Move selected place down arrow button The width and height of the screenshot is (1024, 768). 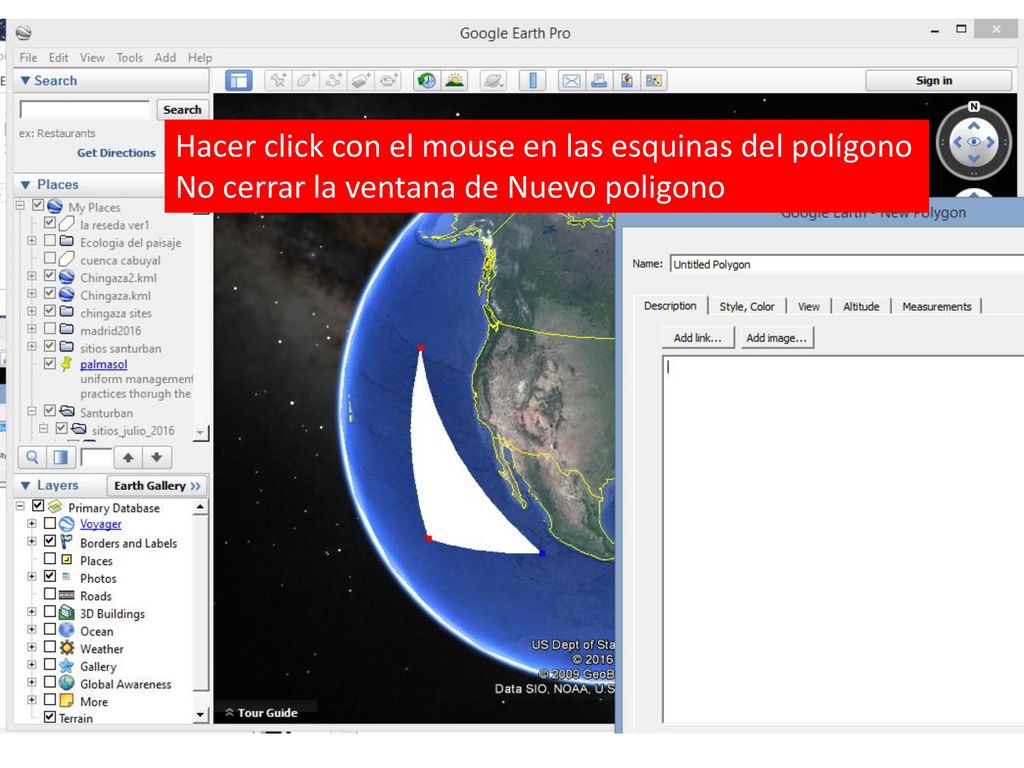[157, 457]
